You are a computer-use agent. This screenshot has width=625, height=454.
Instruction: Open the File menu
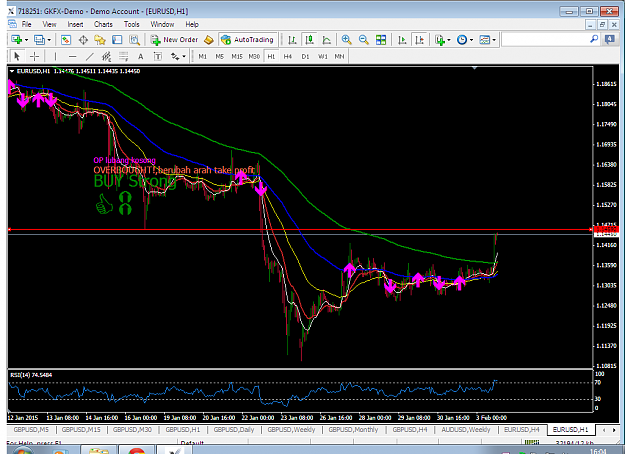point(26,24)
